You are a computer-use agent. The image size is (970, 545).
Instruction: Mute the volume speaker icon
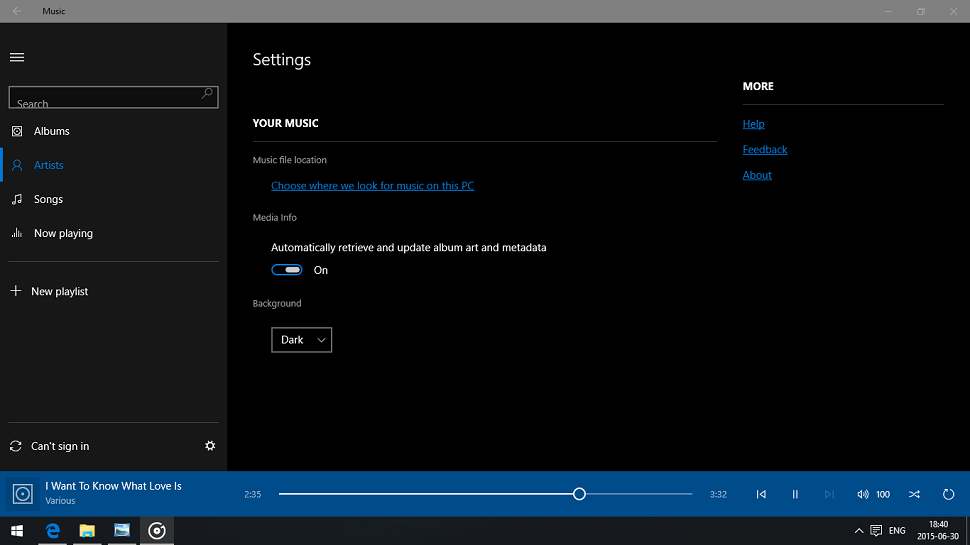(x=862, y=494)
